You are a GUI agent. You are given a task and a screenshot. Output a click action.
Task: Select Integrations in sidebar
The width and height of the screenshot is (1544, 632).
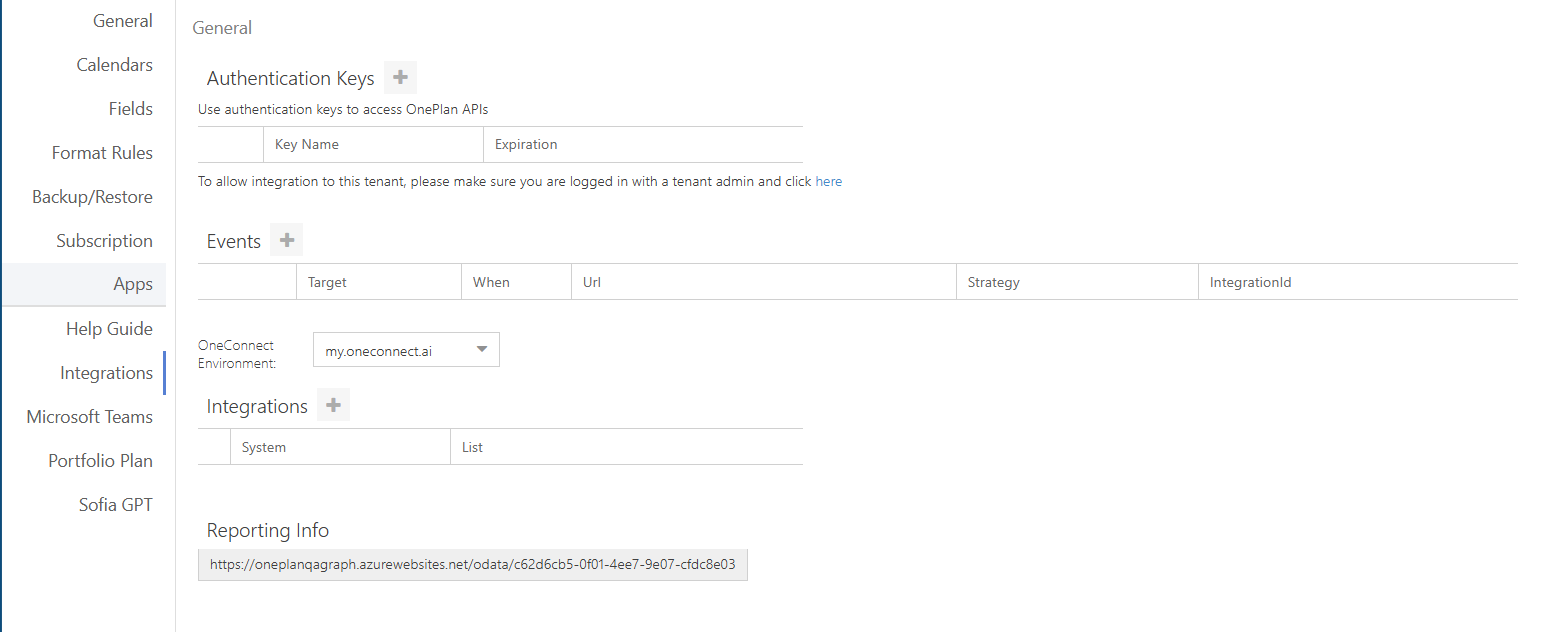[106, 373]
